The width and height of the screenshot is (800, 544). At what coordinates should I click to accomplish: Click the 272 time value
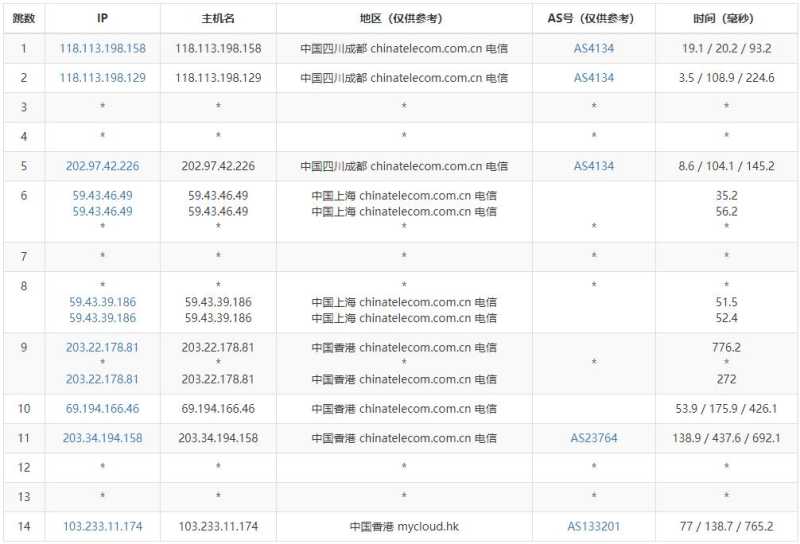tap(727, 379)
